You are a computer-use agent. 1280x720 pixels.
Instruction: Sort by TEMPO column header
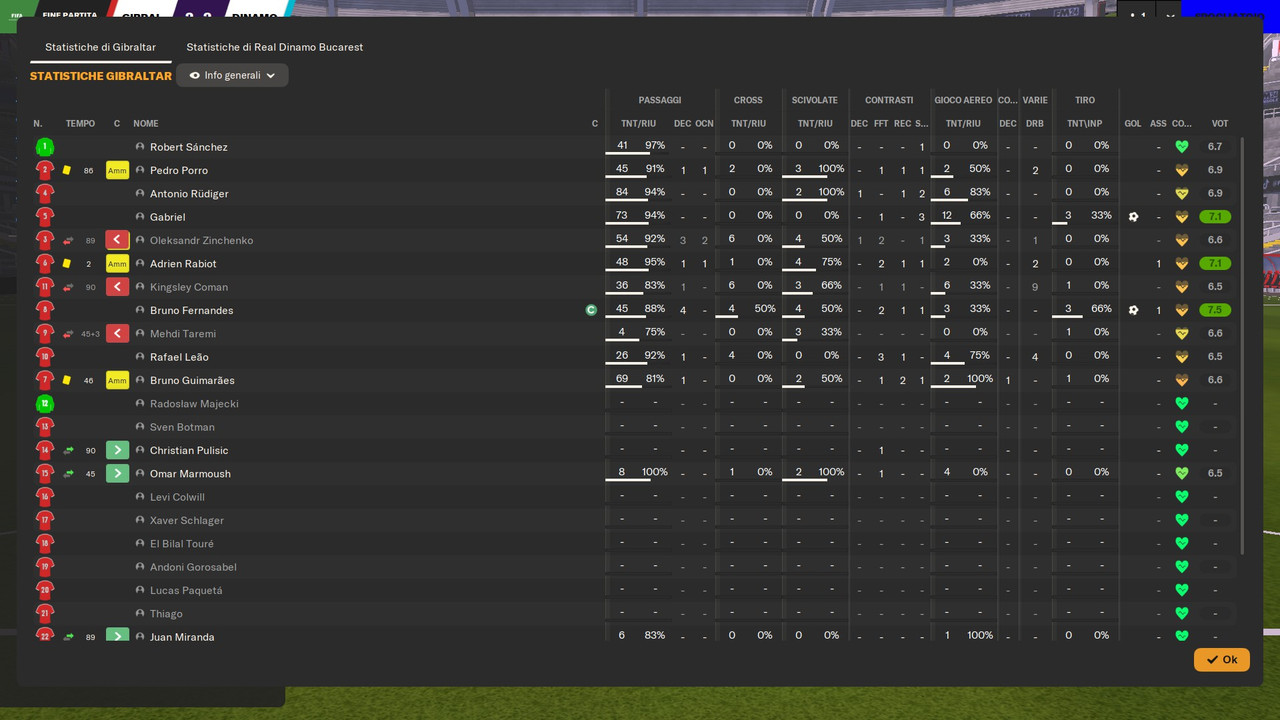coord(80,124)
